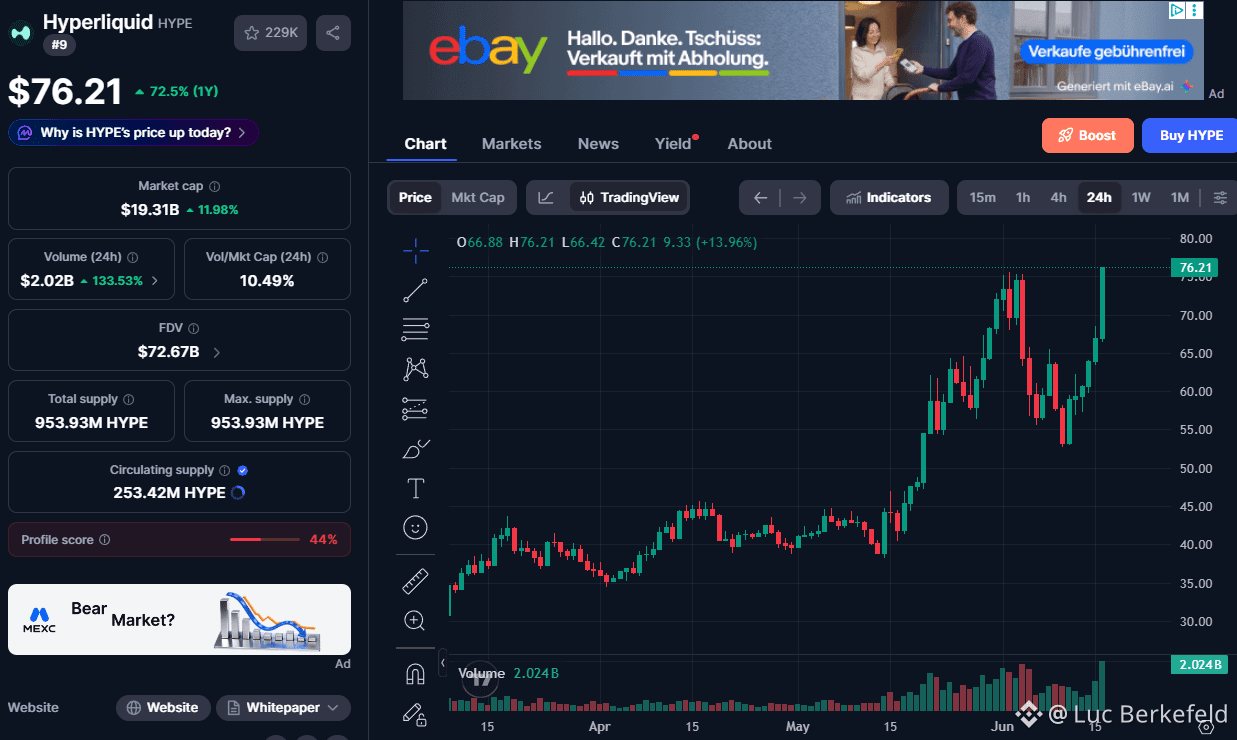Click the chart time zone settings icon
The width and height of the screenshot is (1237, 740).
pos(1206,727)
